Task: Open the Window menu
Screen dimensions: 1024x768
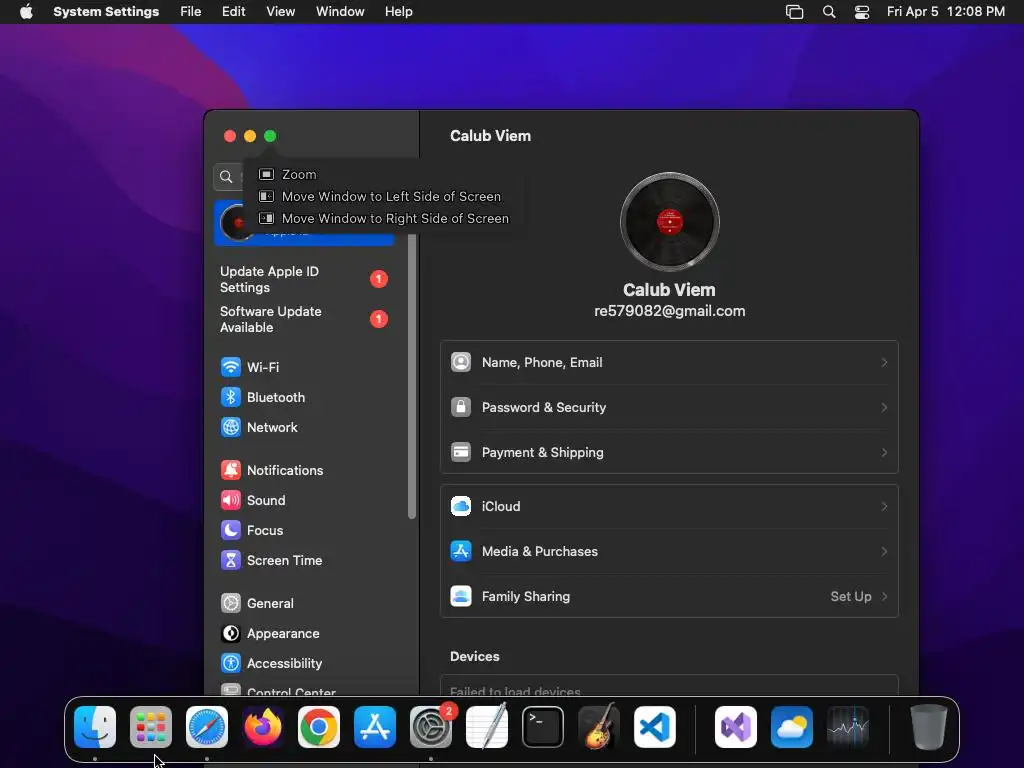Action: 340,12
